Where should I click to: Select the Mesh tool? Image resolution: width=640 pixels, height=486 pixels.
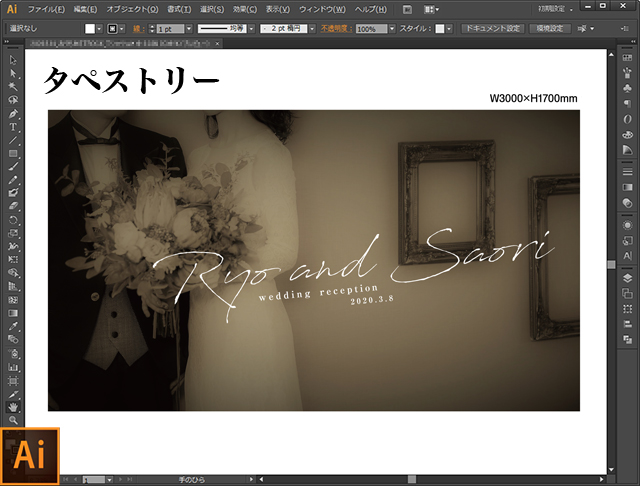pos(13,300)
